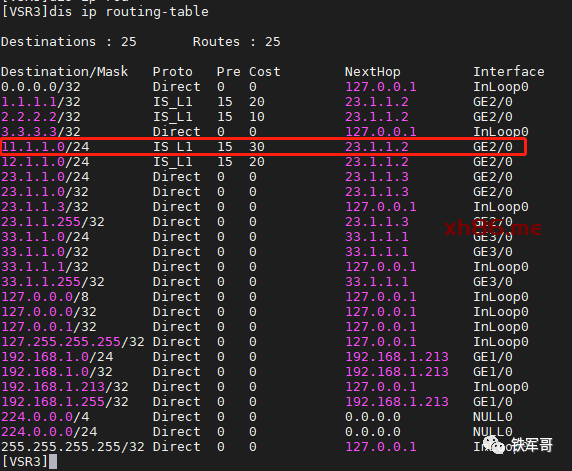
Task: Click preference 15 in the 12.1.1.0/24 row
Action: tap(225, 162)
